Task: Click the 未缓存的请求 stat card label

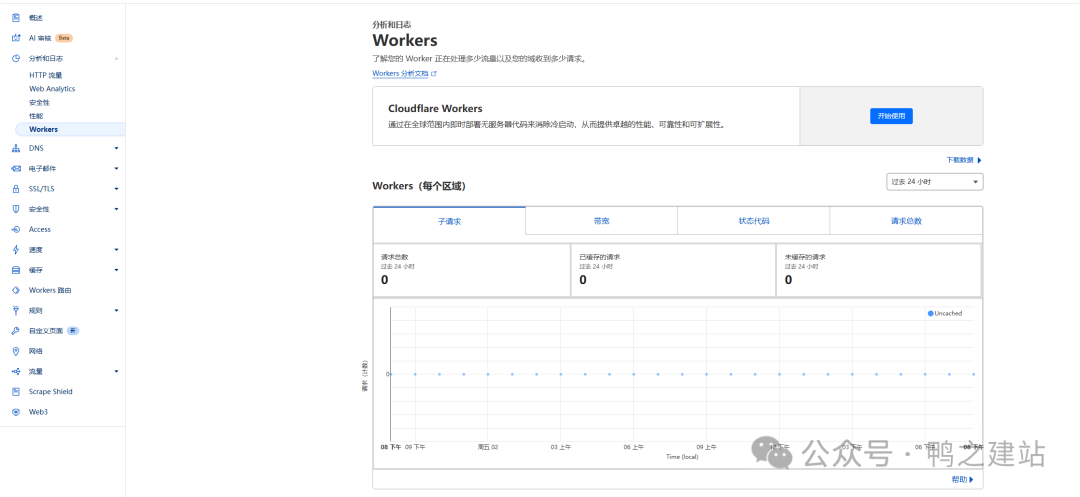Action: pos(805,257)
